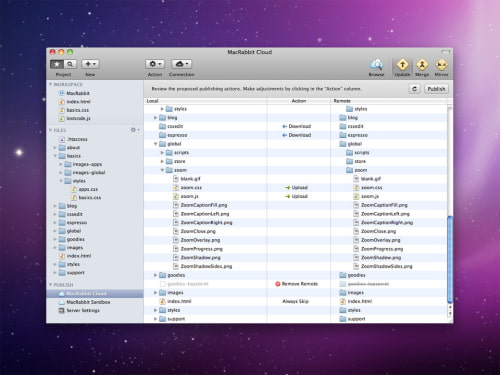The height and width of the screenshot is (375, 500).
Task: Open basics.css in workspace list
Action: click(x=78, y=110)
